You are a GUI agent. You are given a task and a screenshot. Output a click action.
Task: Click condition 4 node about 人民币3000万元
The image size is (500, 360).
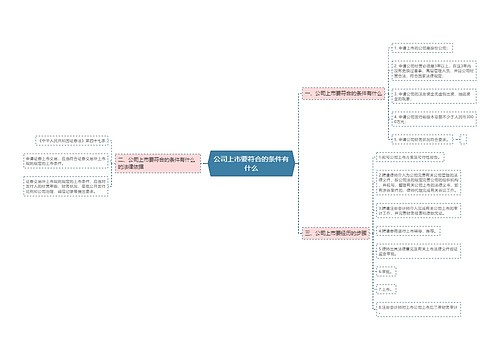pyautogui.click(x=434, y=119)
